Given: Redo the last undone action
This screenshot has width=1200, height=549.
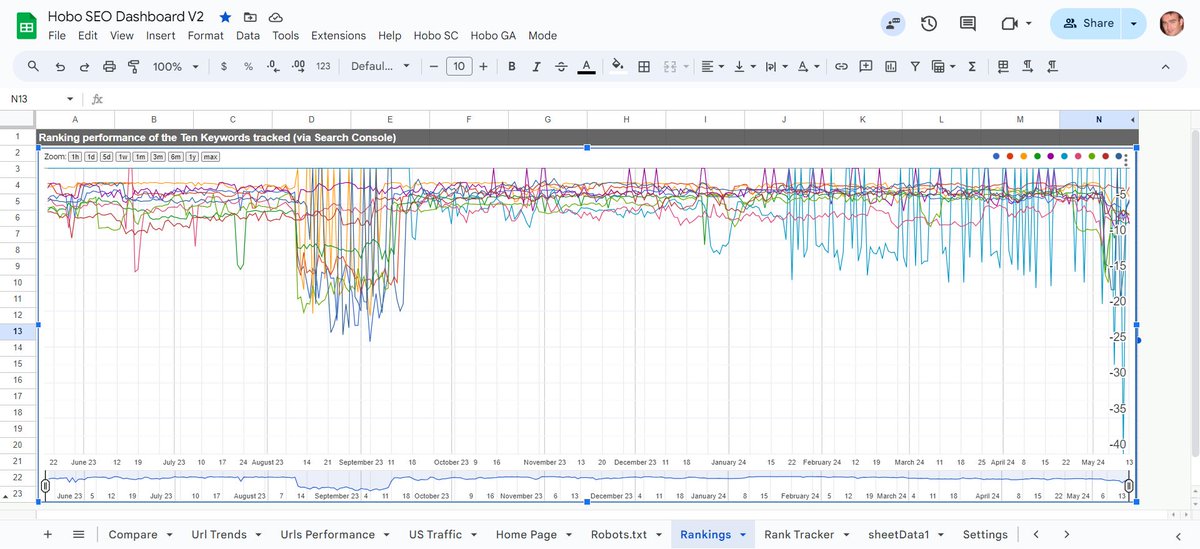Looking at the screenshot, I should (x=84, y=66).
